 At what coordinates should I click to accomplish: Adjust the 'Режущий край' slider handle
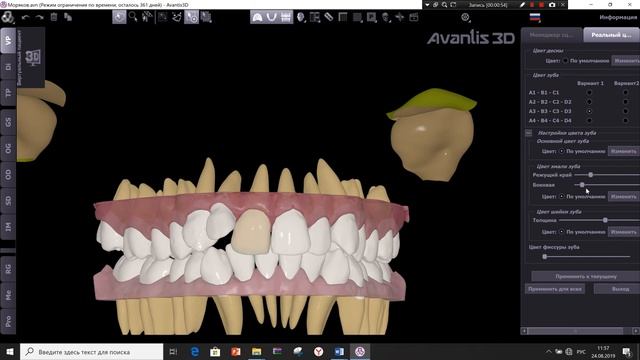coord(591,175)
